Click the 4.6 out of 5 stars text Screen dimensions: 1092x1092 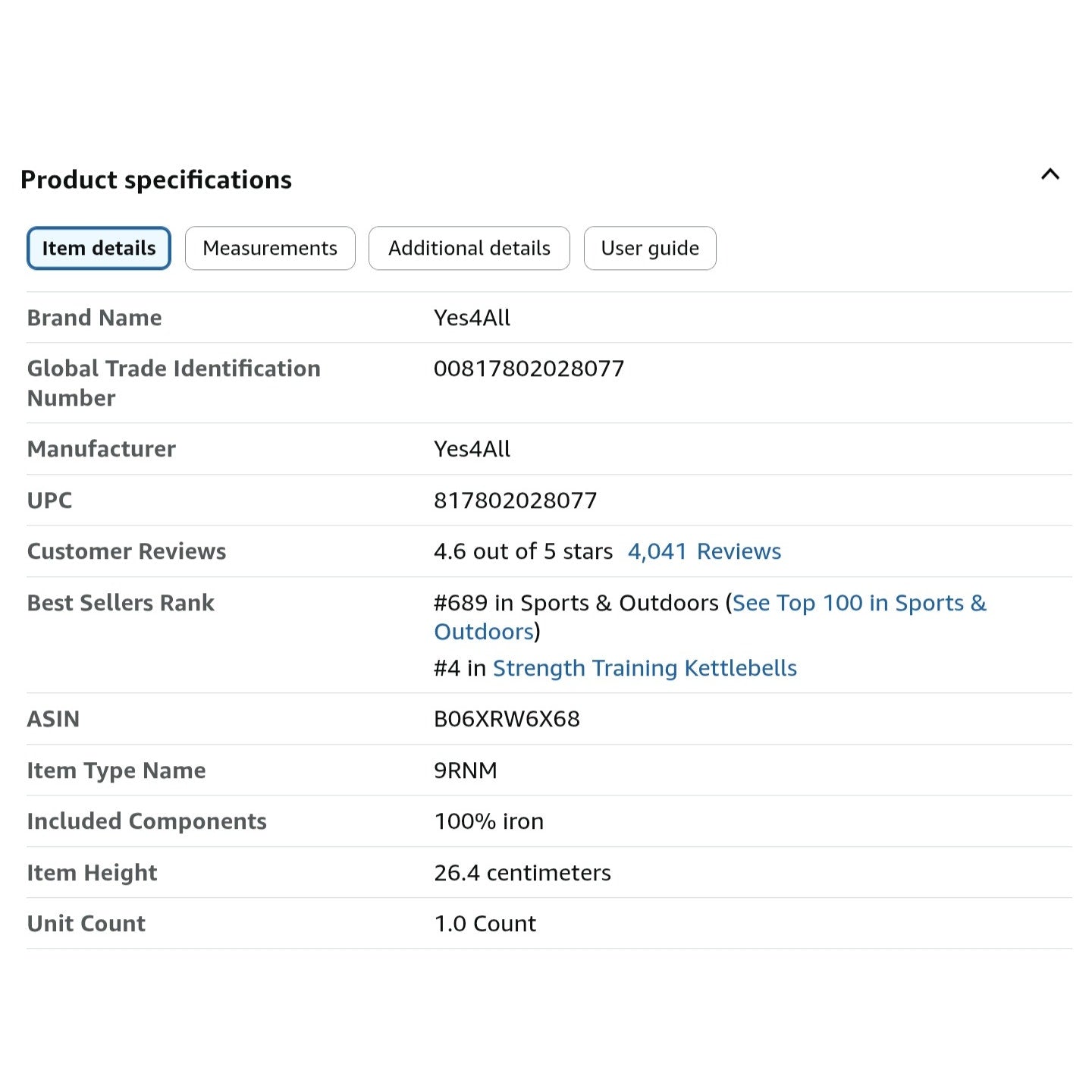click(522, 551)
